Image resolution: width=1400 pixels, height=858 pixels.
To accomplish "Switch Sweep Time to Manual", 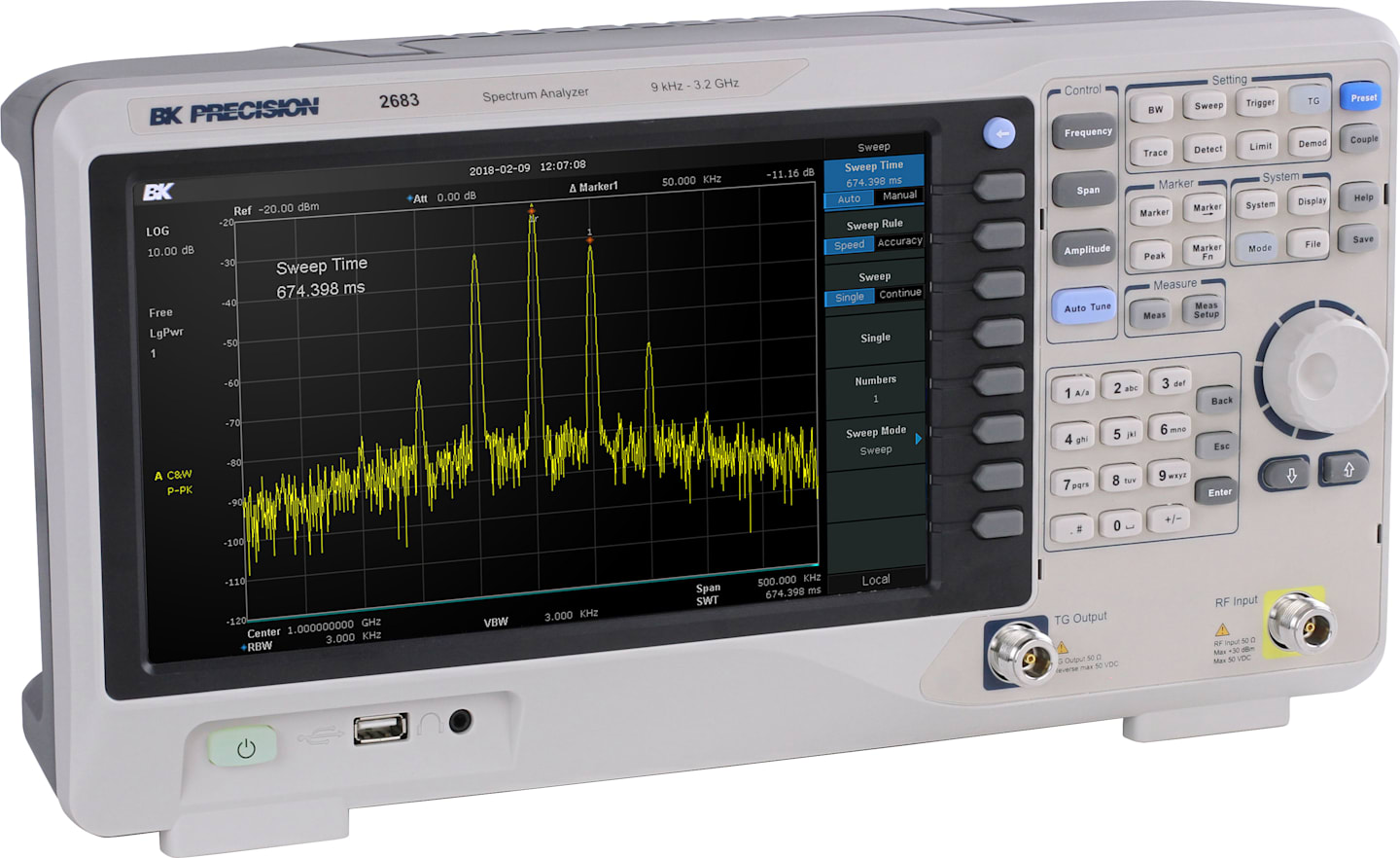I will tap(899, 197).
